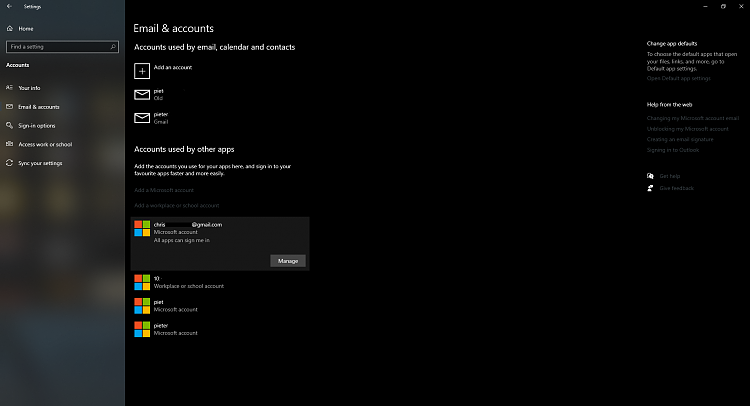Click the envelope icon beside piet Old account

(142, 95)
